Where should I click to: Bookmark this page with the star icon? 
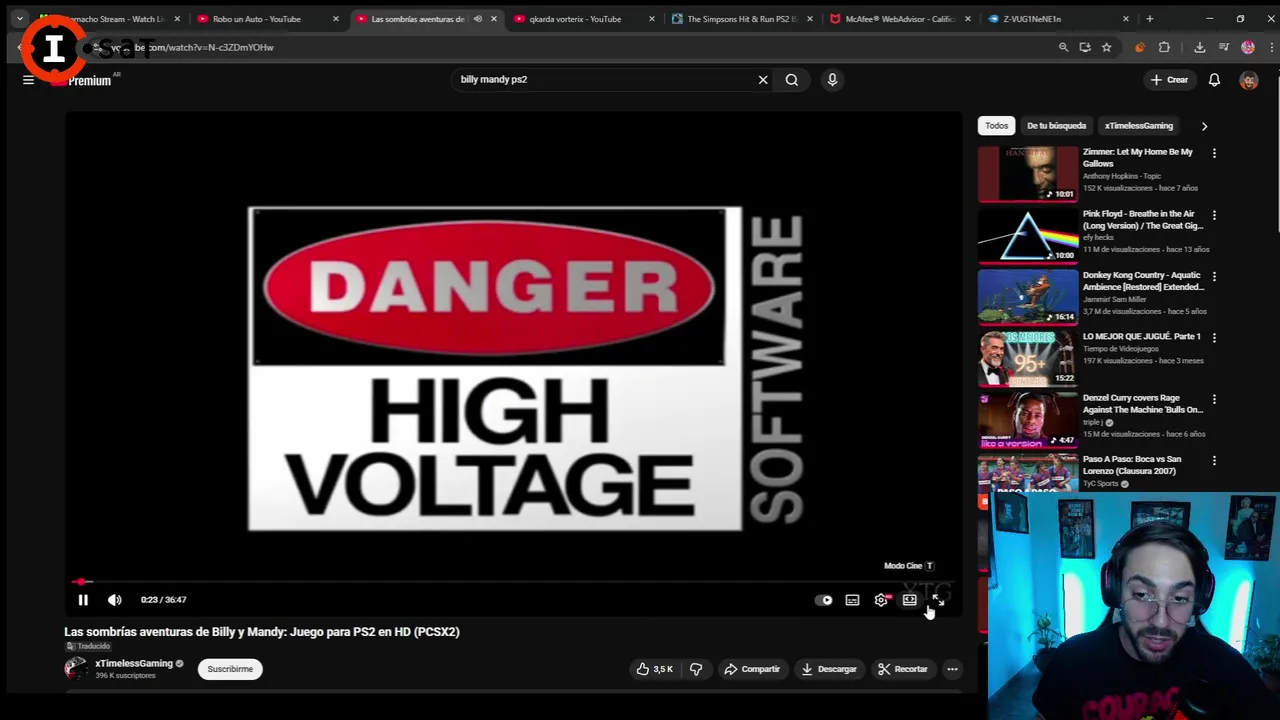[1106, 47]
